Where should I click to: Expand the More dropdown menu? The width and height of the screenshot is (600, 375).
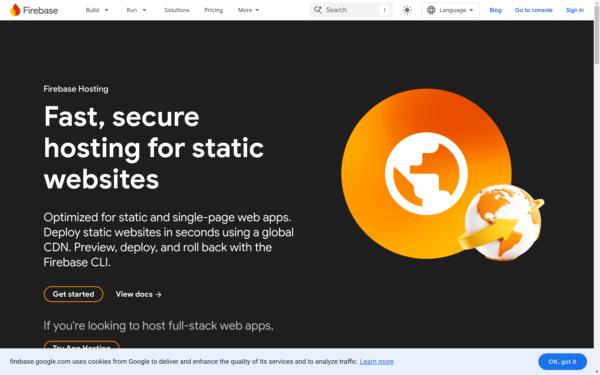(248, 10)
